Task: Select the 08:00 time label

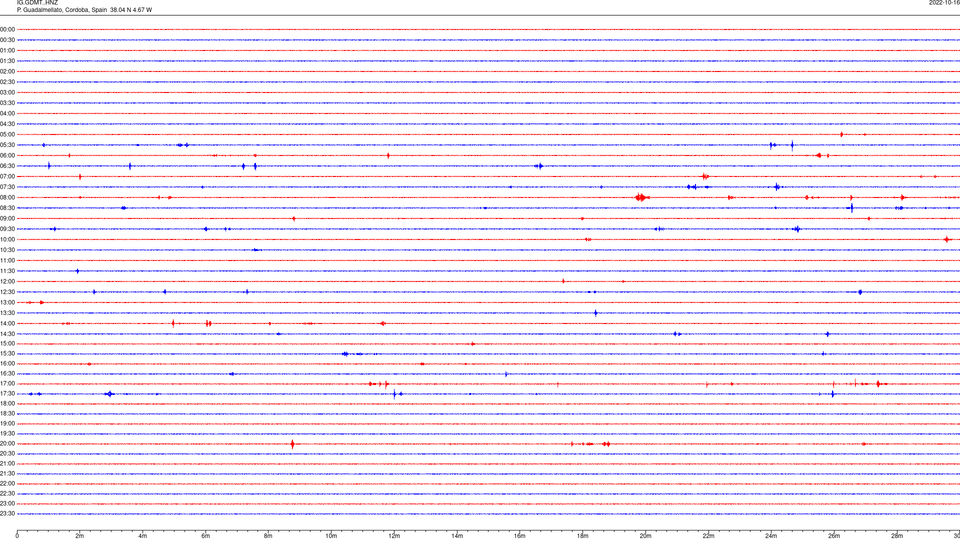Action: (x=7, y=197)
